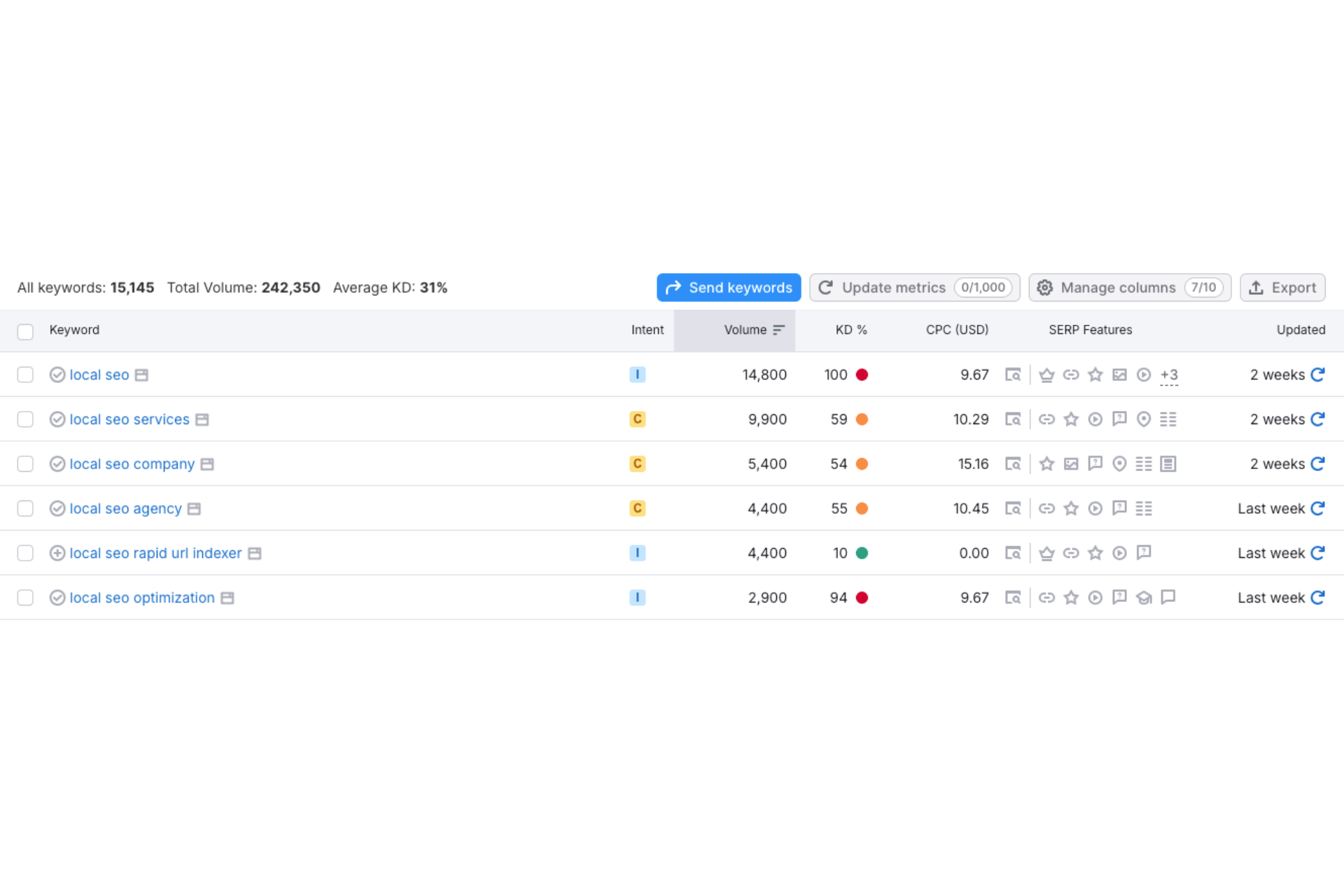This screenshot has height=896, width=1344.
Task: Check the 'local seo services' row checkbox
Action: 25,419
